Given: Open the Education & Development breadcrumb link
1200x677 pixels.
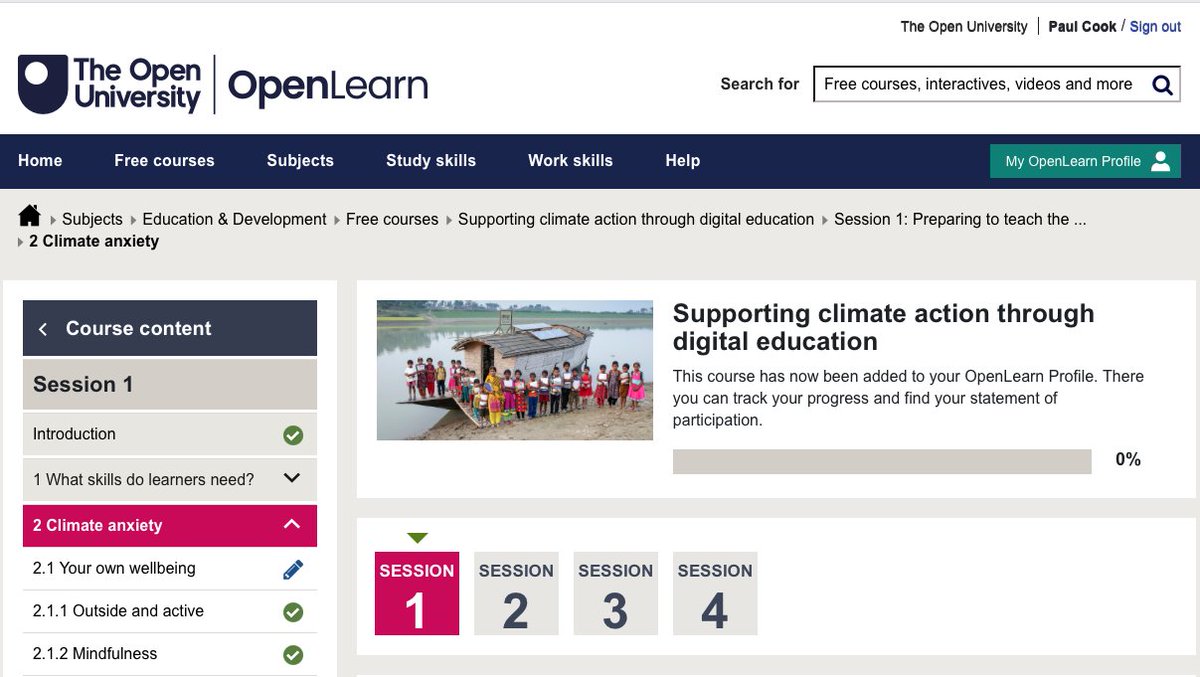Looking at the screenshot, I should (x=234, y=219).
